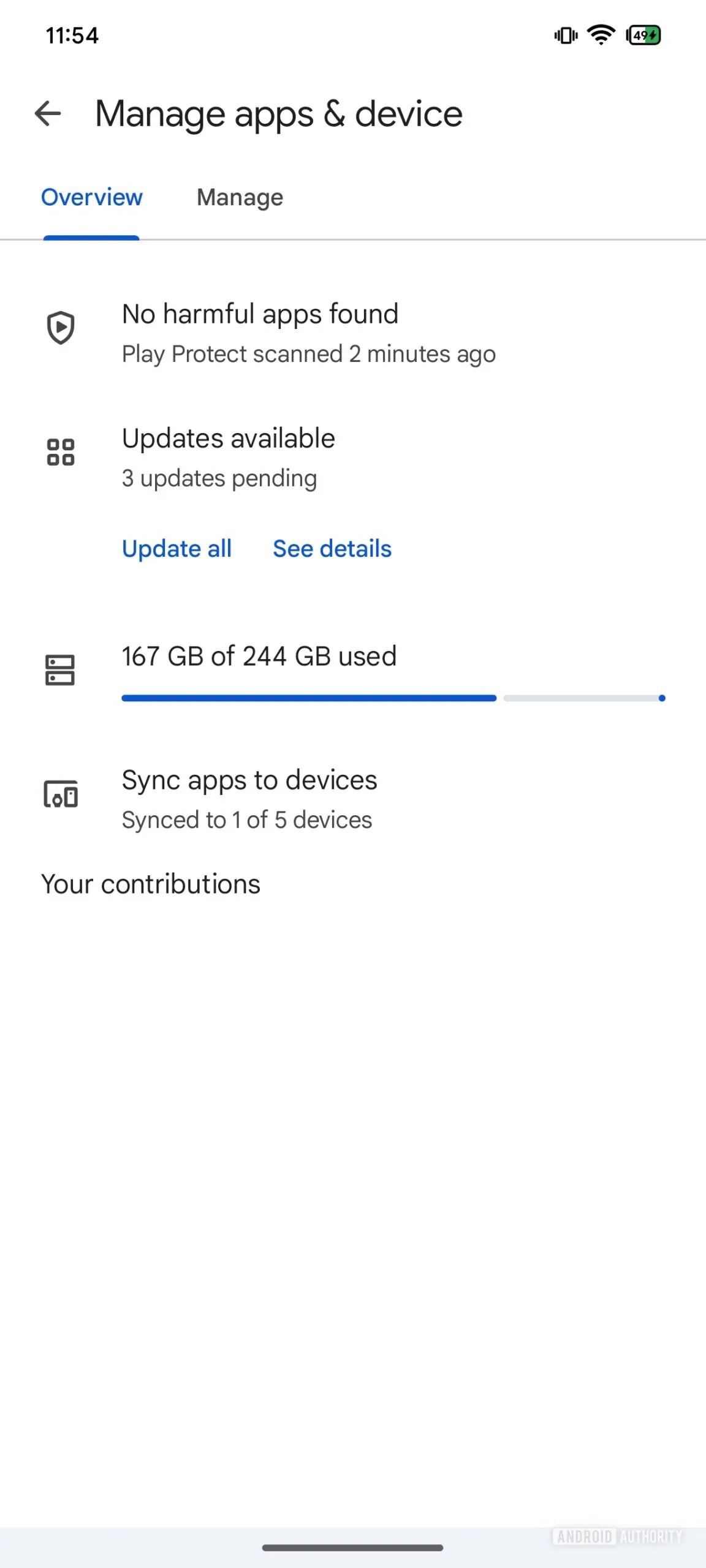
Task: Switch to the Manage tab
Action: tap(240, 197)
